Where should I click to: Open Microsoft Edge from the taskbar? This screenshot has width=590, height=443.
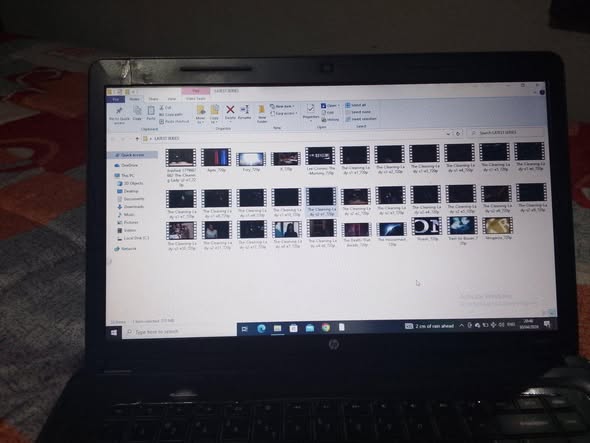pyautogui.click(x=261, y=328)
